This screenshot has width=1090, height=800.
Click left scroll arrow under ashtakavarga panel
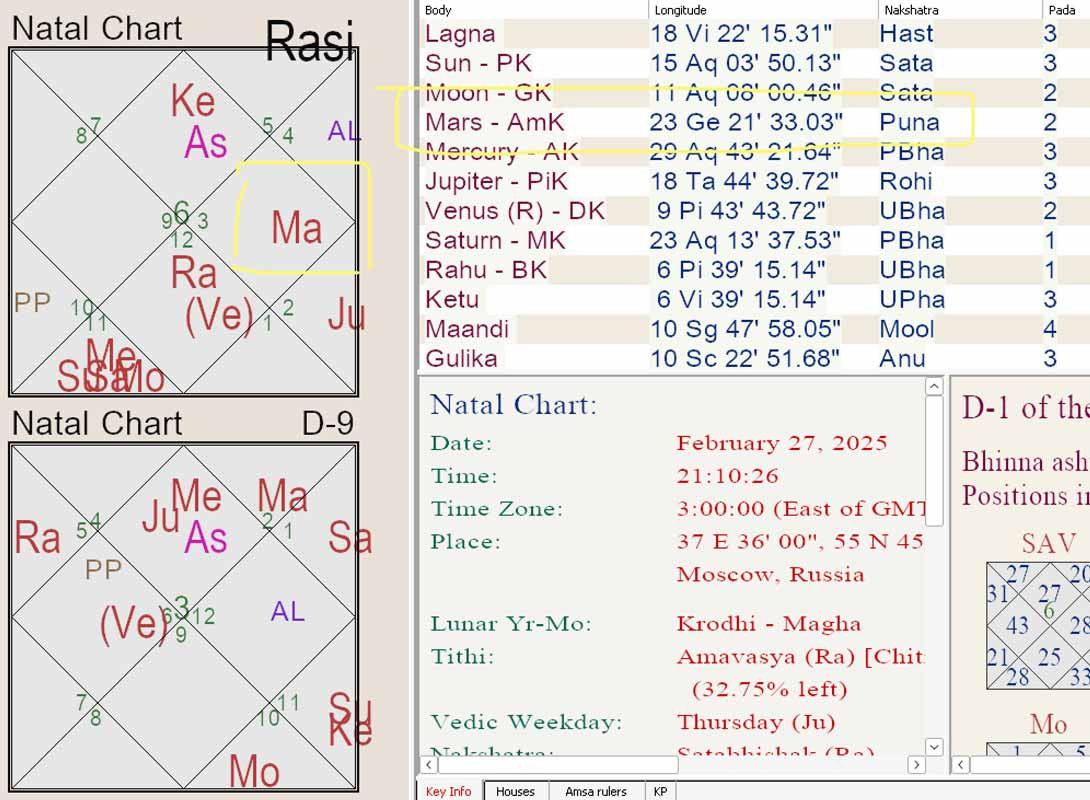pos(962,765)
